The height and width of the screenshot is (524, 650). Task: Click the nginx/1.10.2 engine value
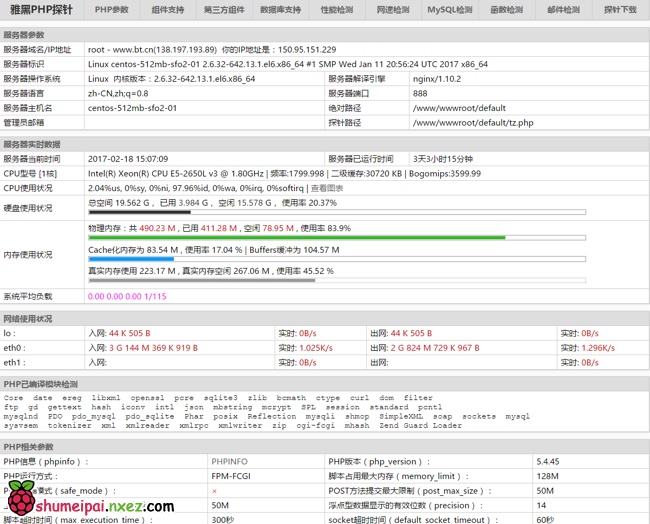437,79
